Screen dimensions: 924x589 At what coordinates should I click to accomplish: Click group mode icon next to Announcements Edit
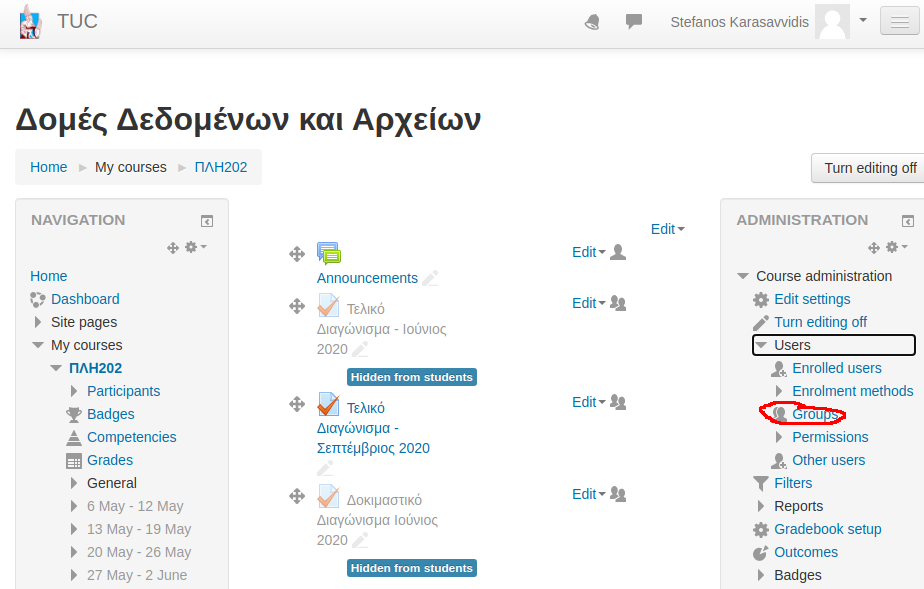pyautogui.click(x=618, y=252)
